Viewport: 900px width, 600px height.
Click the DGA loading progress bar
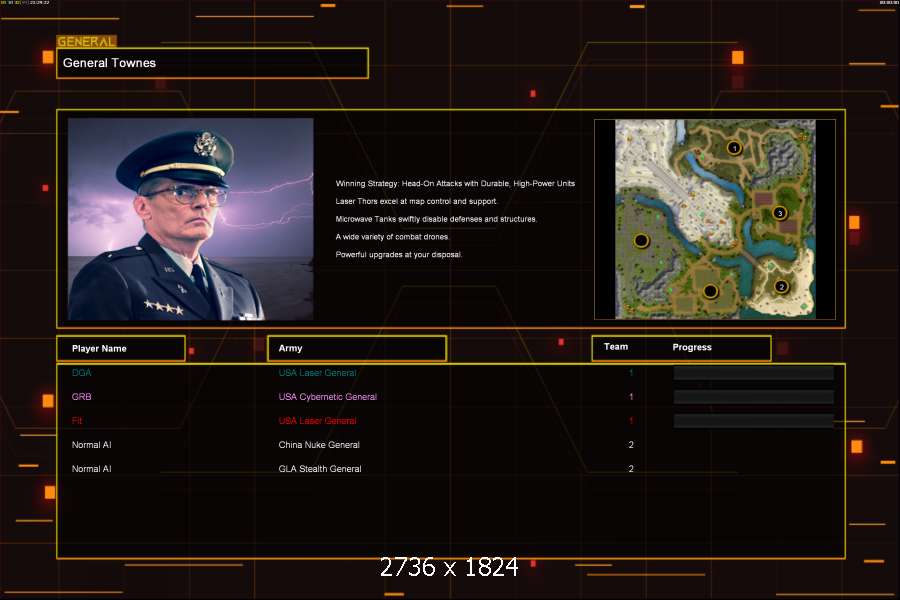(754, 373)
